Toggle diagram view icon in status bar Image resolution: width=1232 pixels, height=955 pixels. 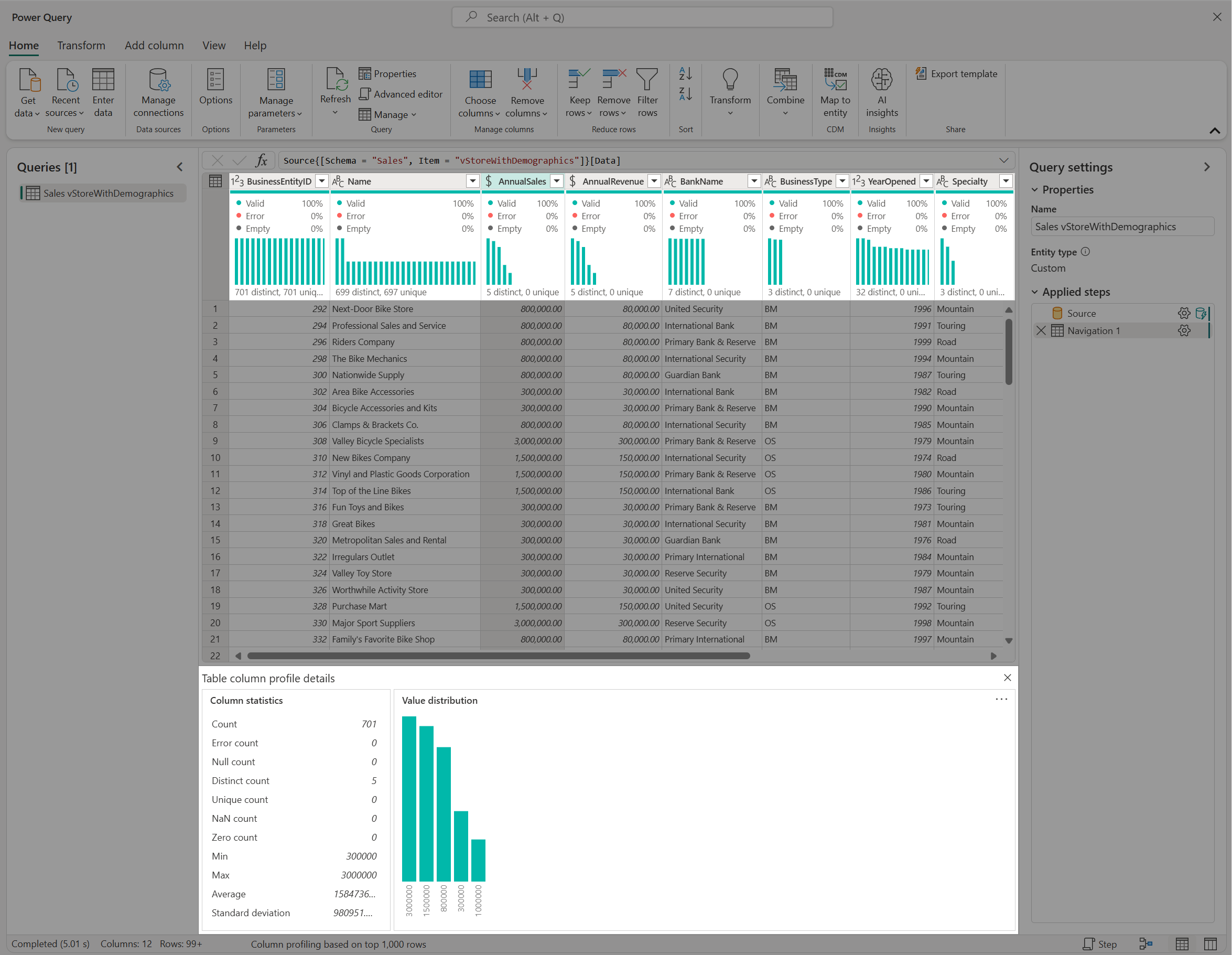click(1145, 943)
